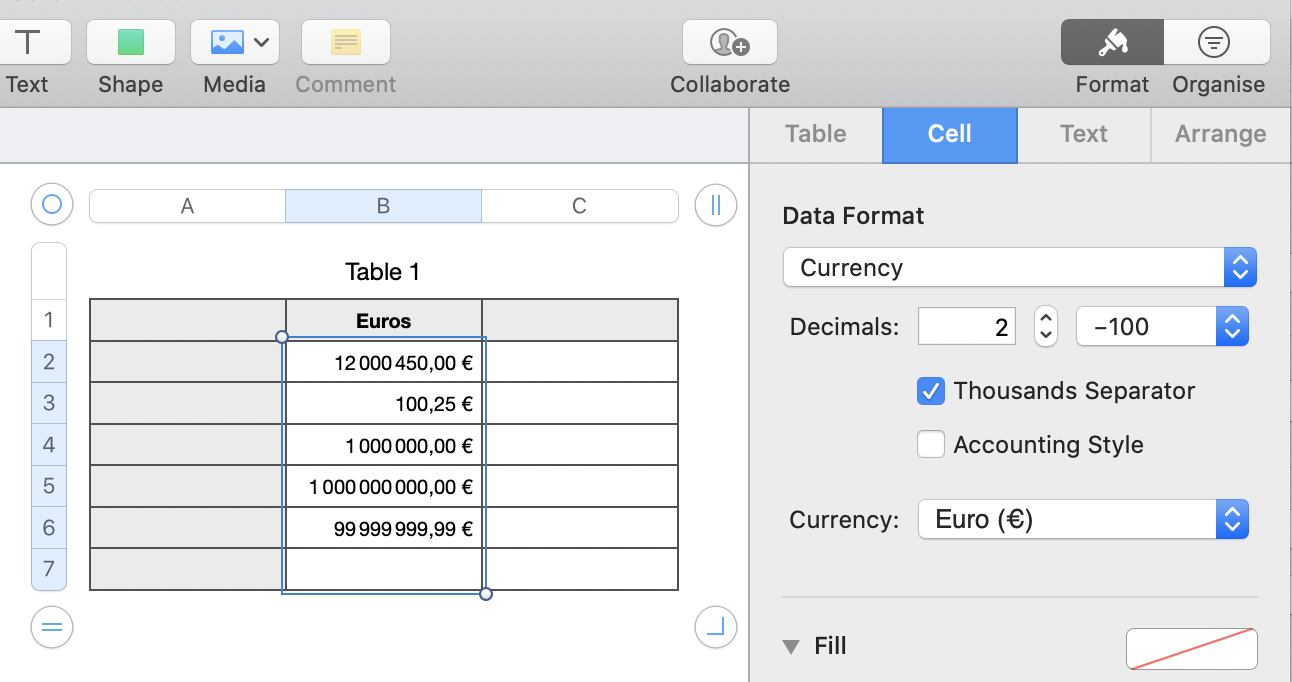Click the Collaborate icon
Viewport: 1292px width, 682px height.
coord(729,42)
